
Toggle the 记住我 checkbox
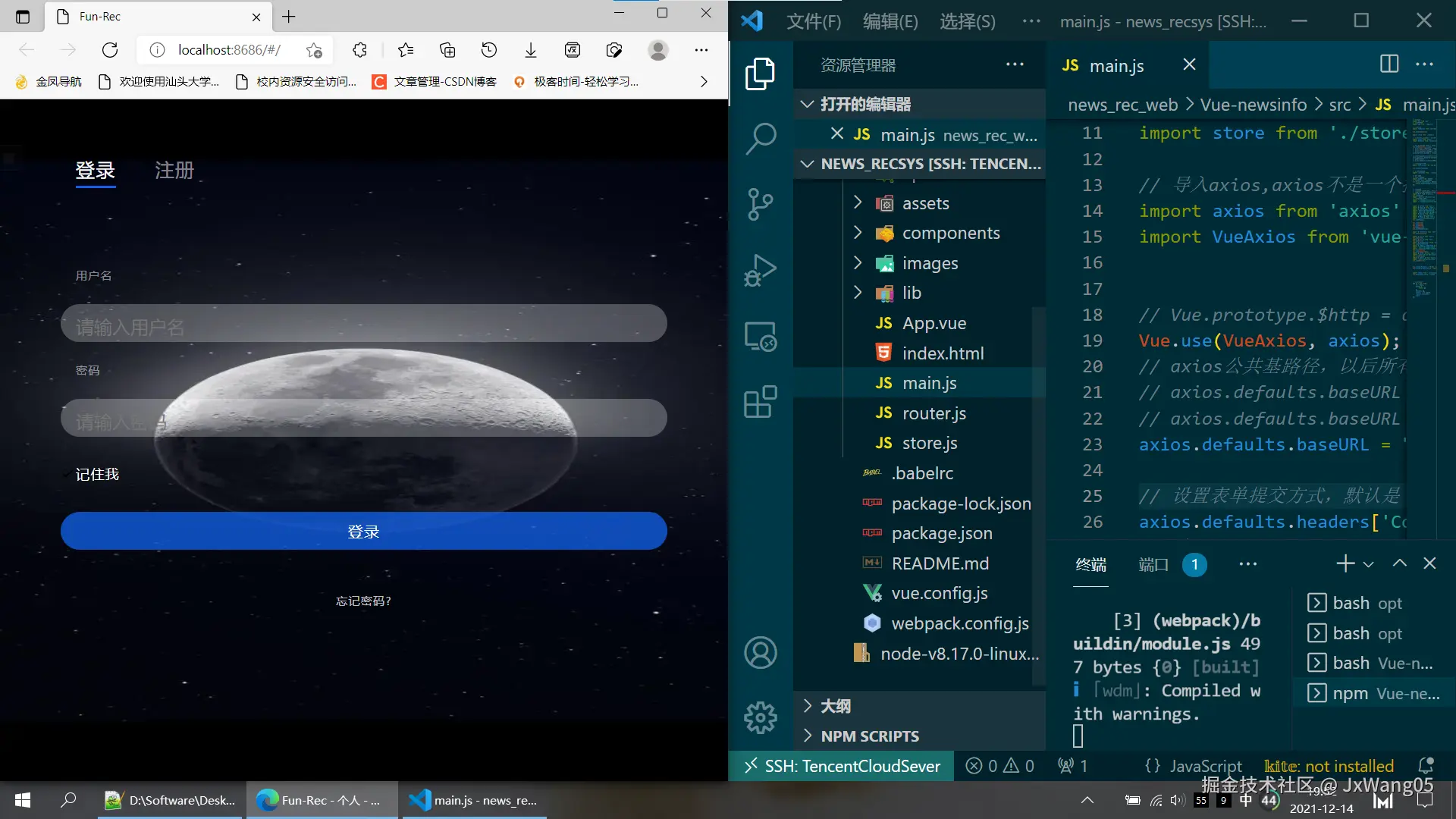(x=68, y=475)
